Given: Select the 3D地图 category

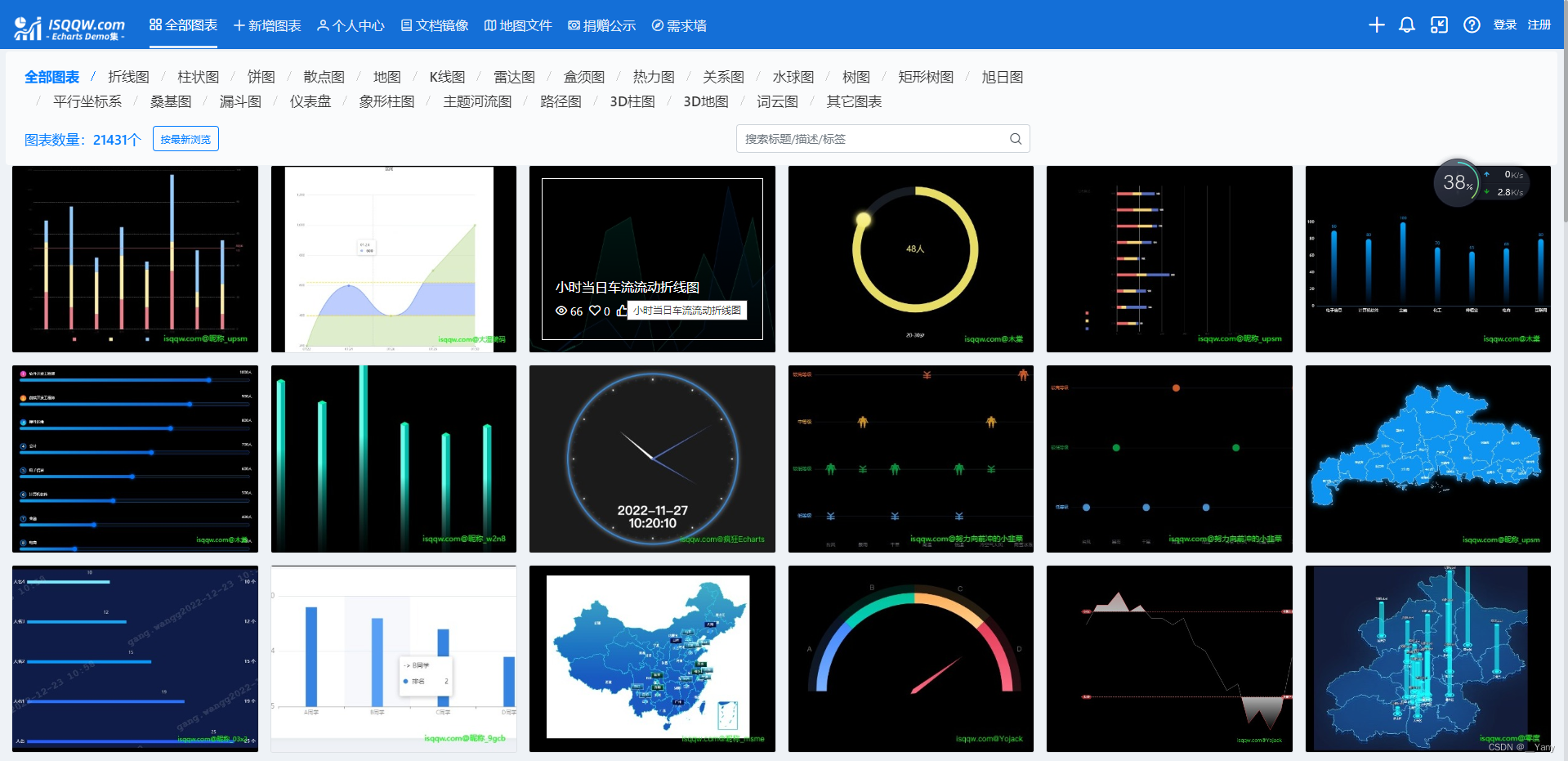Looking at the screenshot, I should 704,101.
